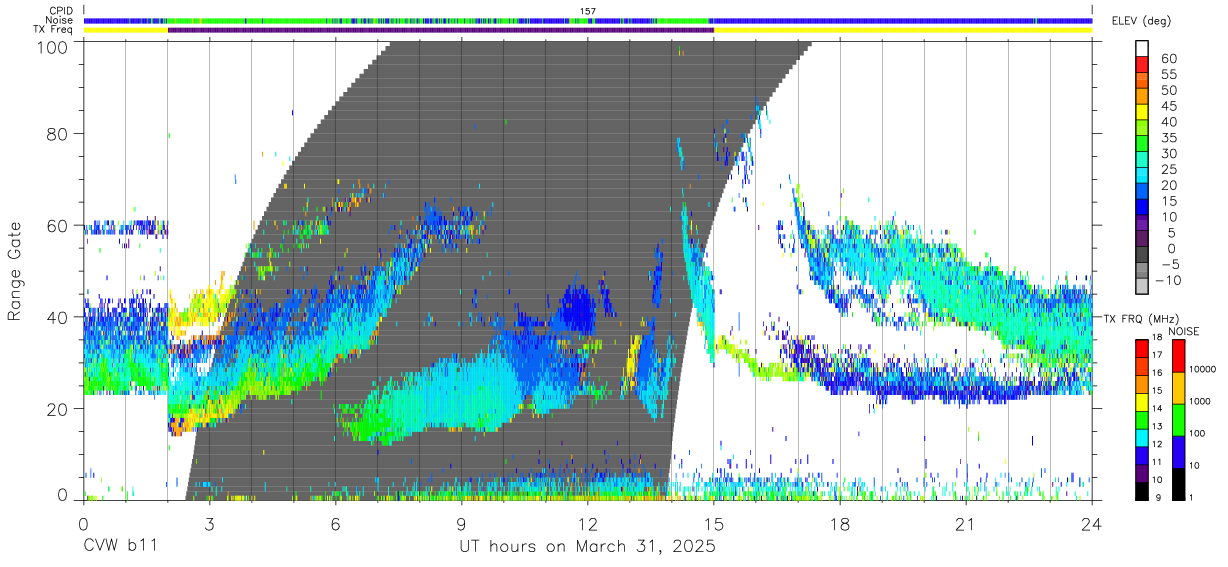Click the x-axis tick label '24'
The image size is (1228, 567).
1092,523
